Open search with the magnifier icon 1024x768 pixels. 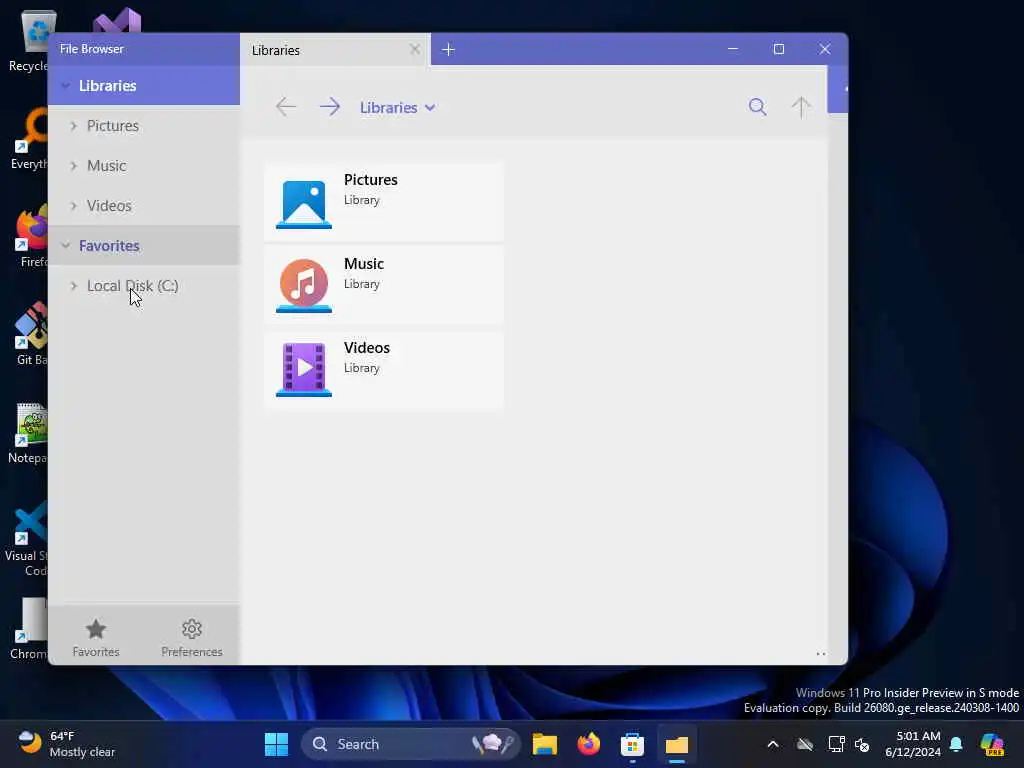(757, 106)
